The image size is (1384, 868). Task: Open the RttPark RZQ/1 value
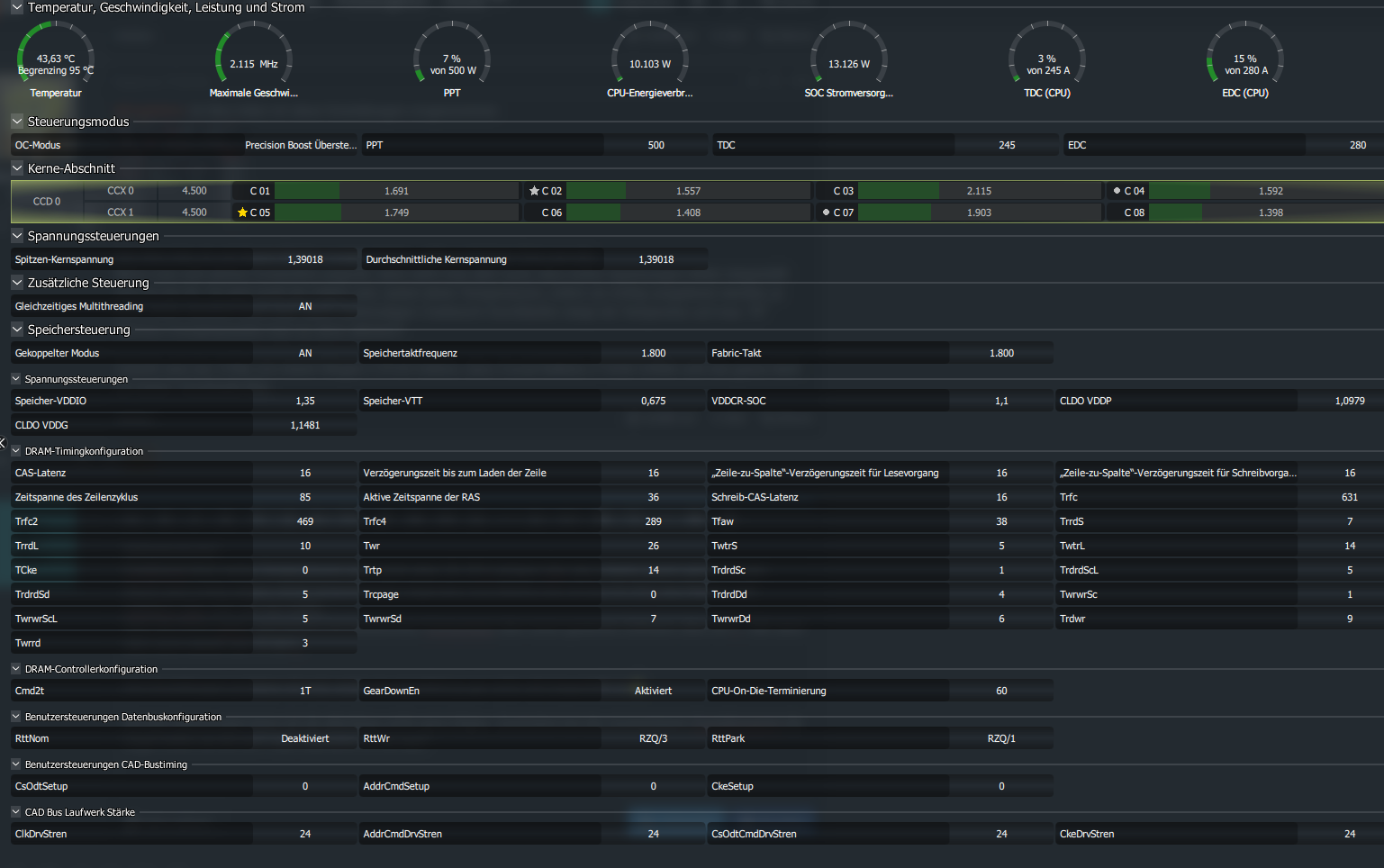1001,738
